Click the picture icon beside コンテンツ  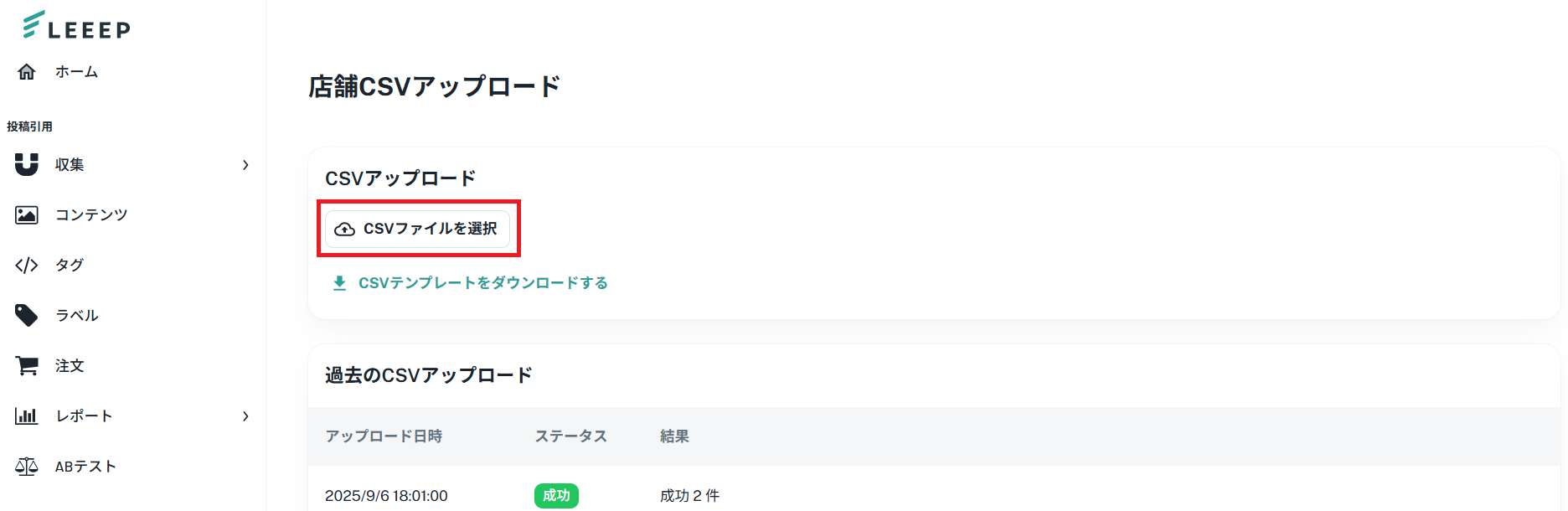click(x=27, y=215)
